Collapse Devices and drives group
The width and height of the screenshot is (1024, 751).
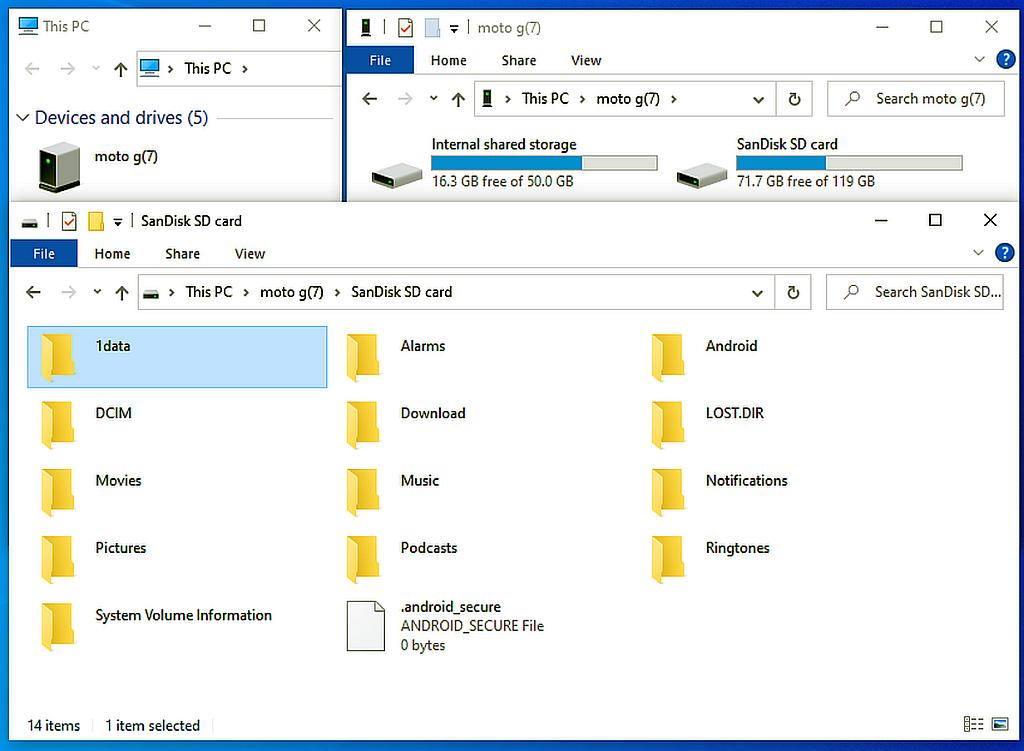[22, 118]
